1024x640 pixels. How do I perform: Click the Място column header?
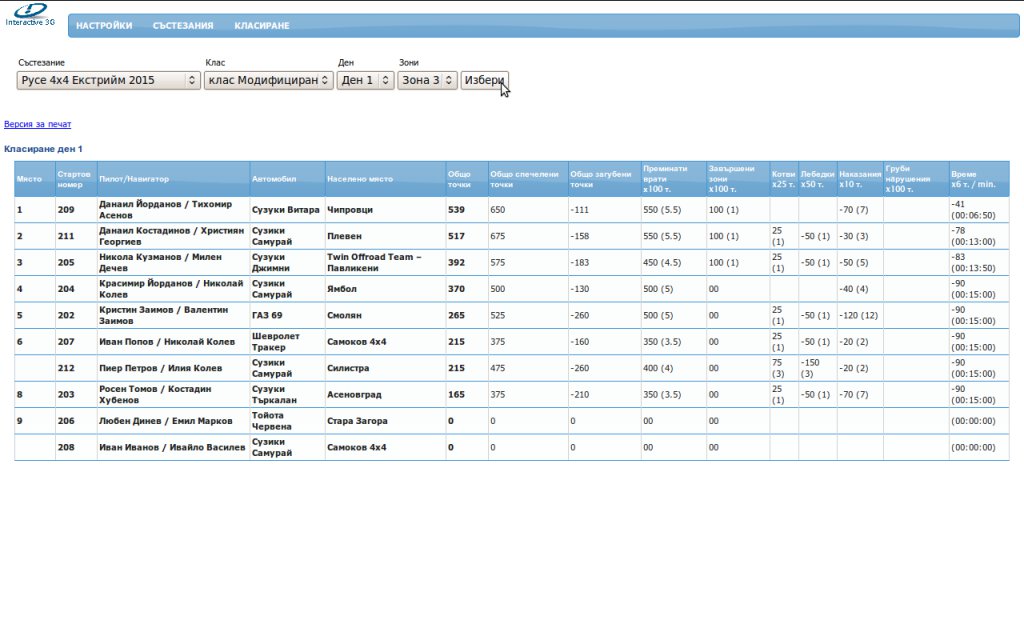(28, 179)
